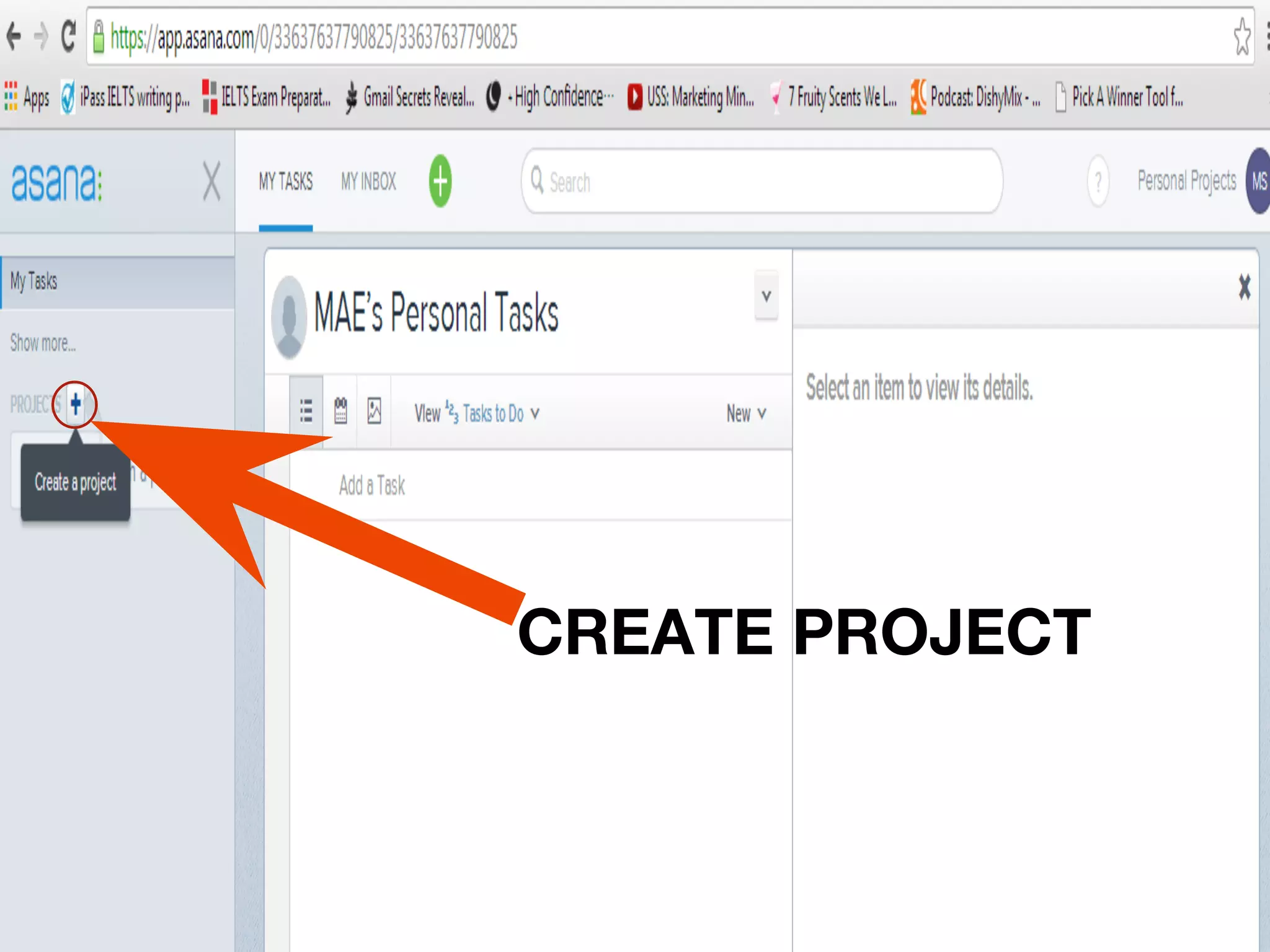Image resolution: width=1270 pixels, height=952 pixels.
Task: Open IELTS Exam Preparat... bookmark
Action: point(267,97)
